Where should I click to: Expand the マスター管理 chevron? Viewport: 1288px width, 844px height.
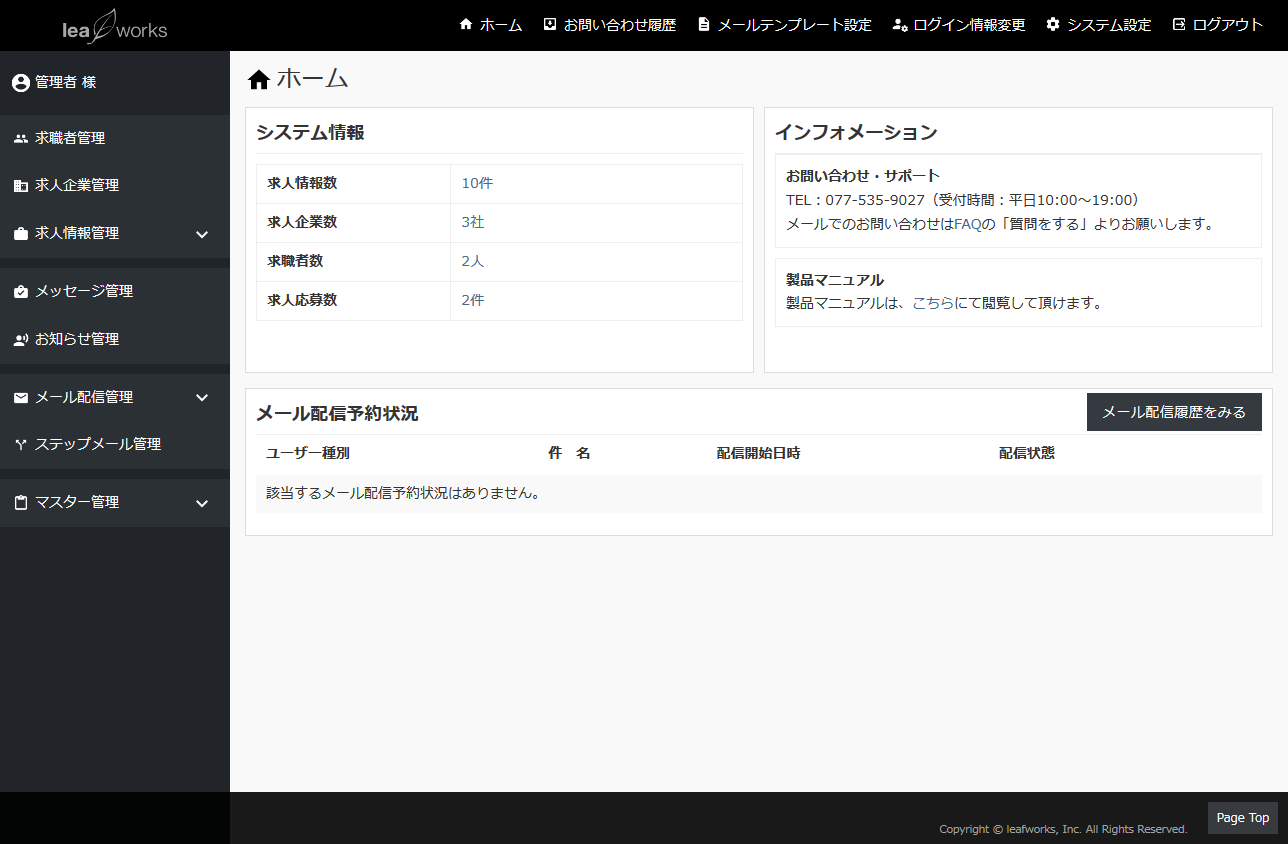tap(202, 503)
